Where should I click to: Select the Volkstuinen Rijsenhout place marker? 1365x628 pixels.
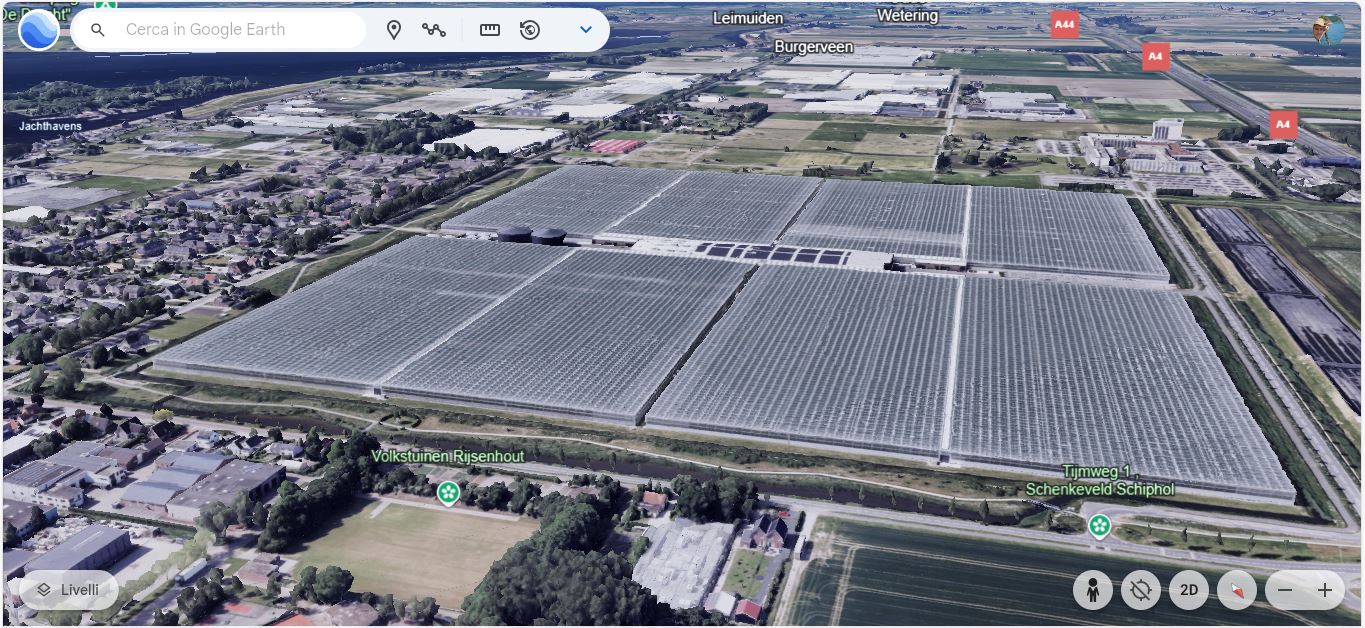449,491
